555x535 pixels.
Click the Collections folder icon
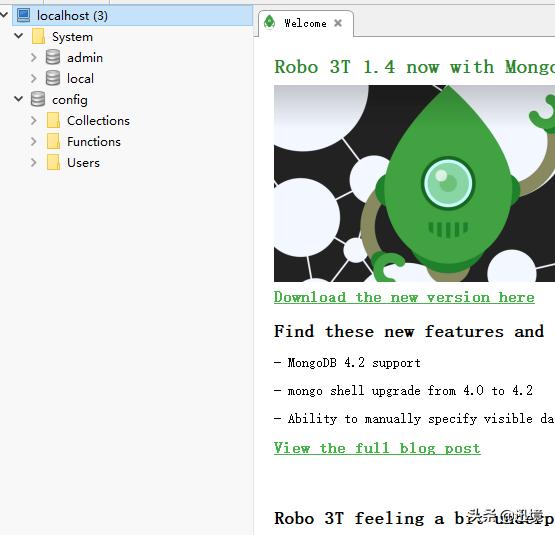tap(53, 120)
